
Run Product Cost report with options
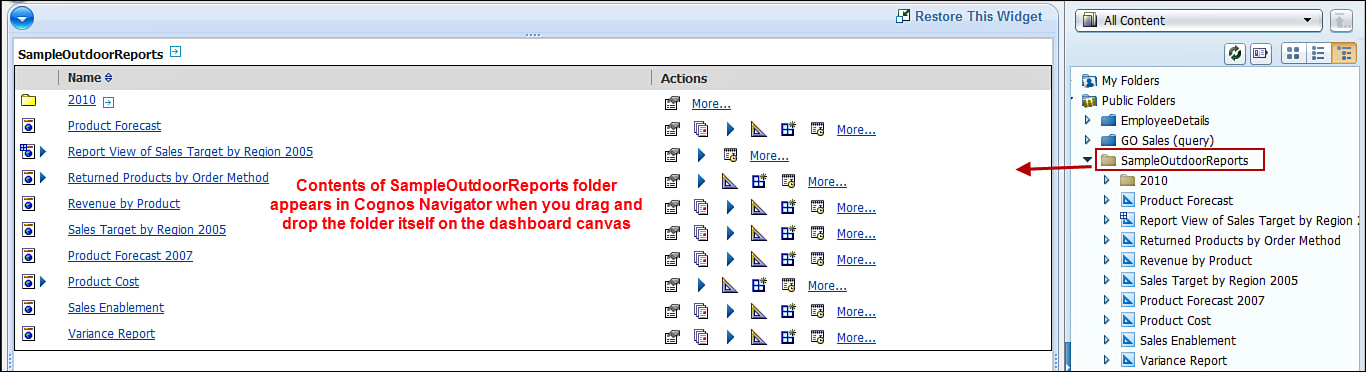[701, 285]
